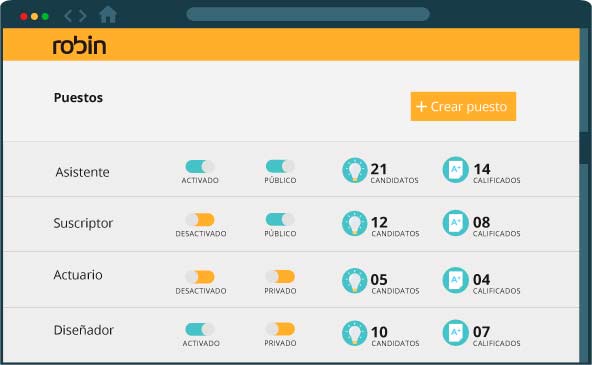Disable the Activado switch for Diseñador
The image size is (592, 365).
click(200, 329)
